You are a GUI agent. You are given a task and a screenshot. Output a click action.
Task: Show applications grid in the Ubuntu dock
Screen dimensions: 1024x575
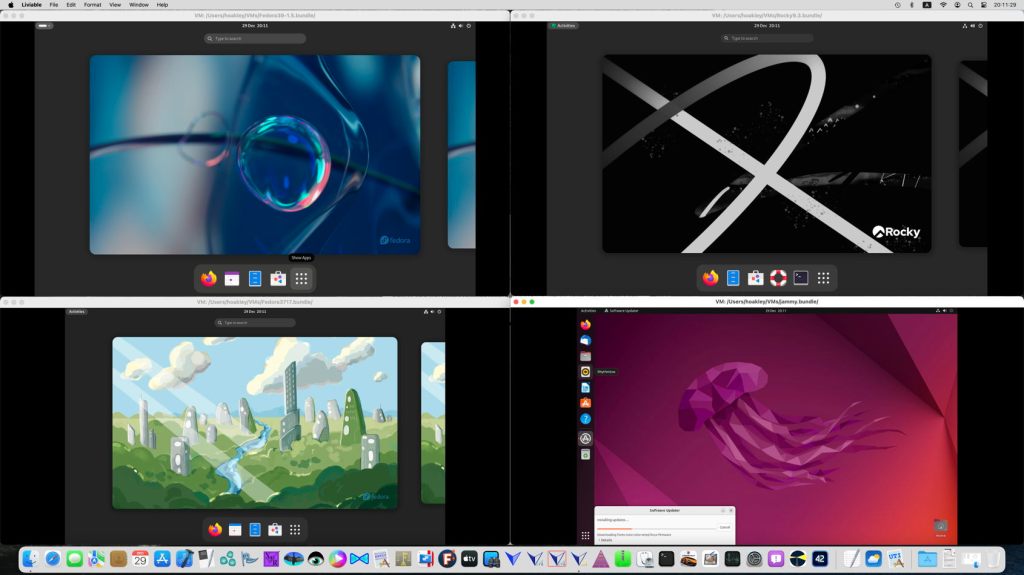[x=585, y=536]
